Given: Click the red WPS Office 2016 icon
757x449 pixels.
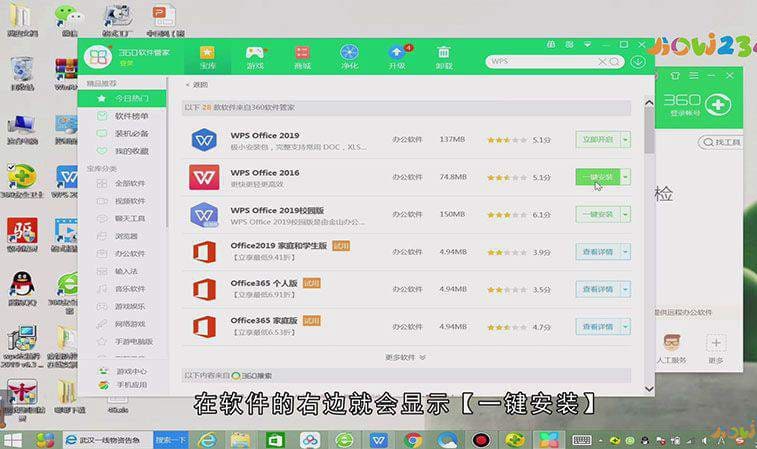Looking at the screenshot, I should tap(204, 177).
